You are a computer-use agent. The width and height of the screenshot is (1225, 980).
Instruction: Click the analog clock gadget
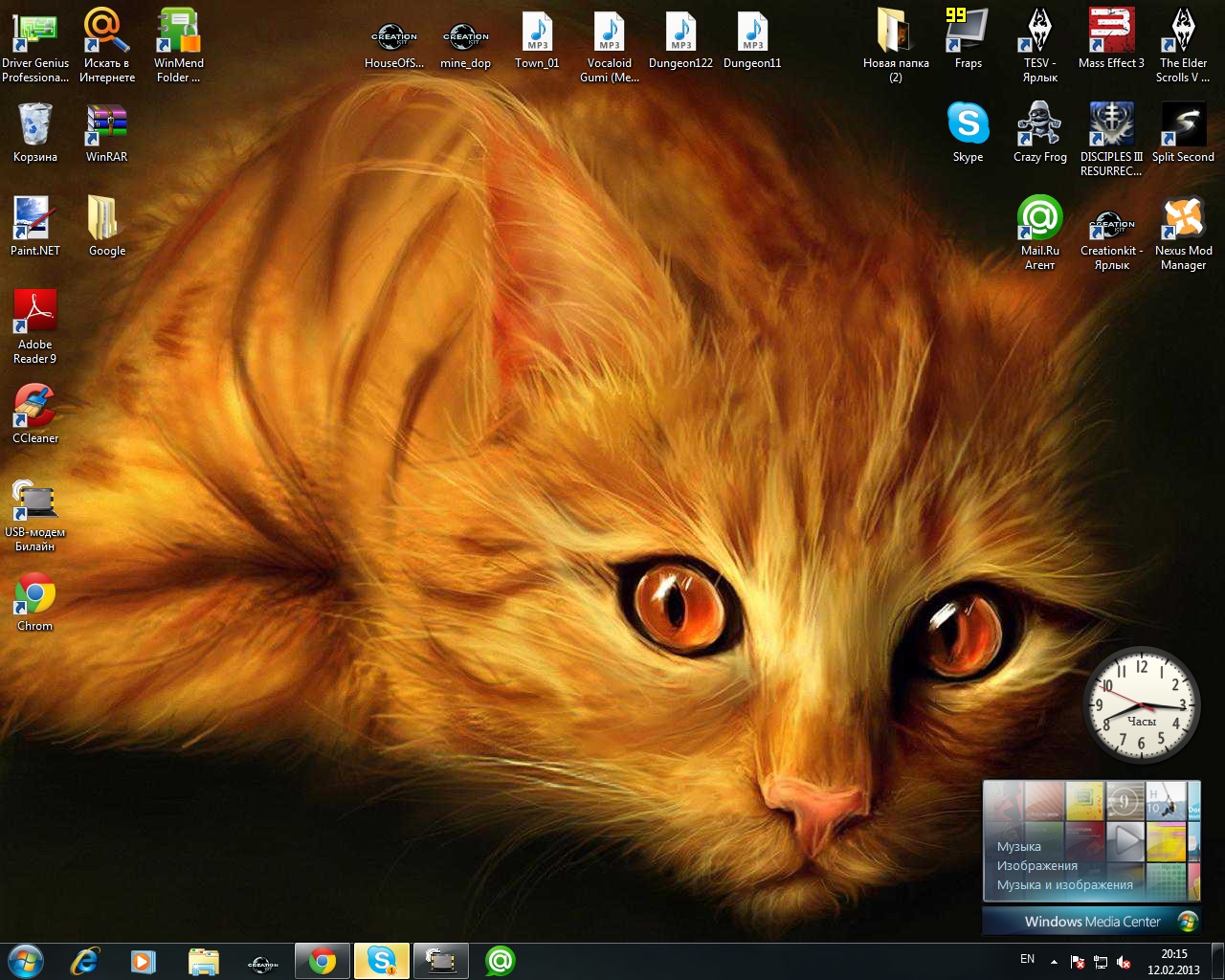[1141, 705]
